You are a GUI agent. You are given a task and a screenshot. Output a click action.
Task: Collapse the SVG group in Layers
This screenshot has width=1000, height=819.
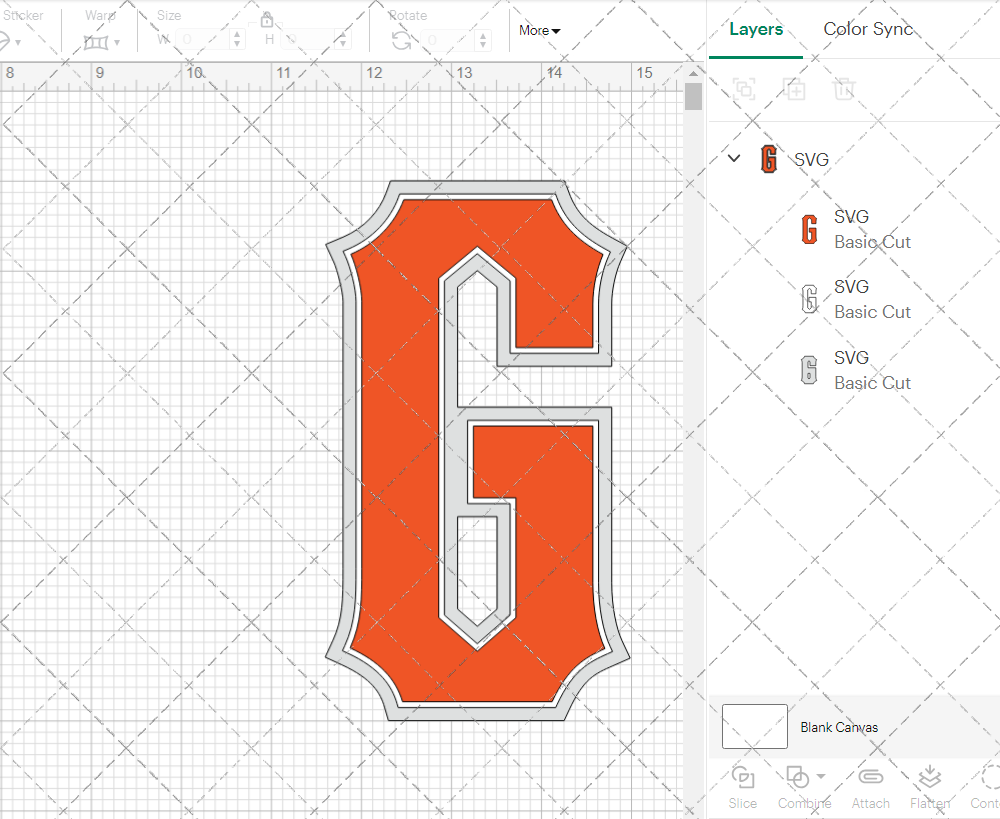pos(734,158)
